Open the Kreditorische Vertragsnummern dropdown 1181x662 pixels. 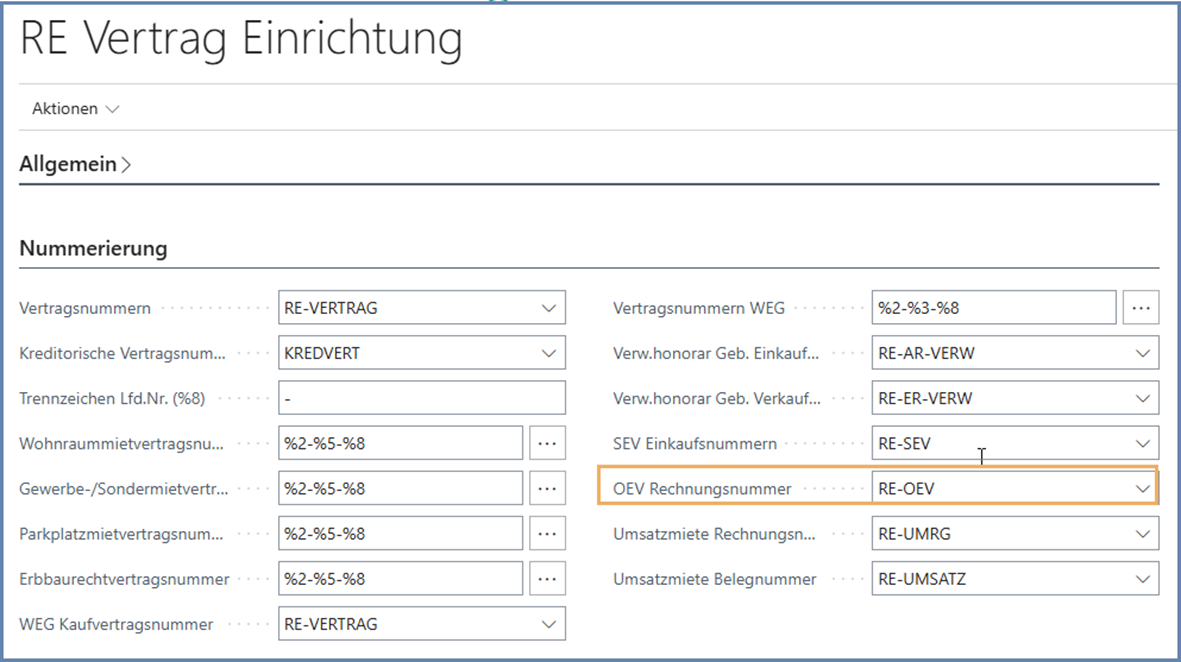(550, 352)
